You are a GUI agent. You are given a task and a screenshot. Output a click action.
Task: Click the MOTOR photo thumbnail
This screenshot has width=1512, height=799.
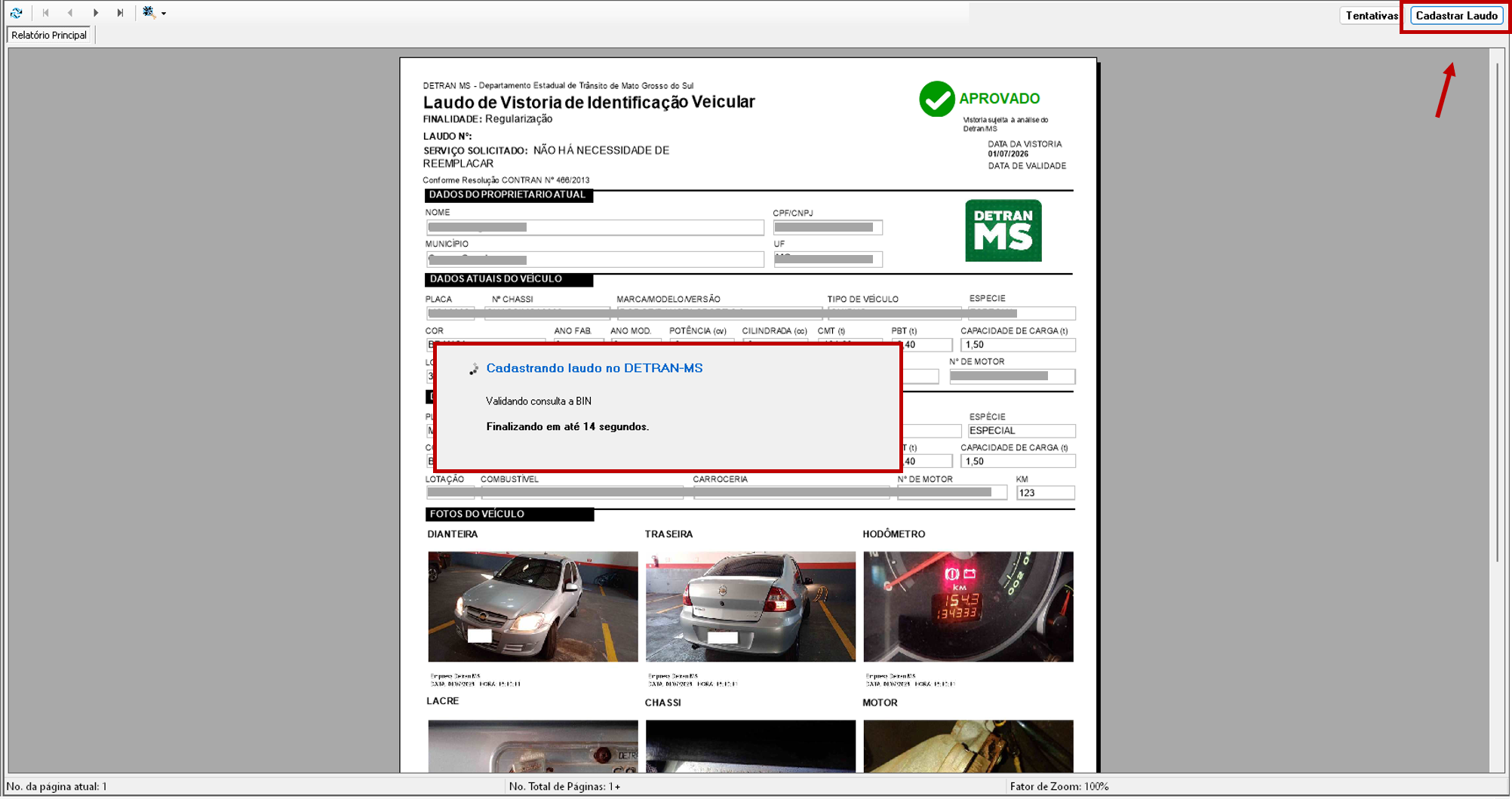(x=968, y=746)
